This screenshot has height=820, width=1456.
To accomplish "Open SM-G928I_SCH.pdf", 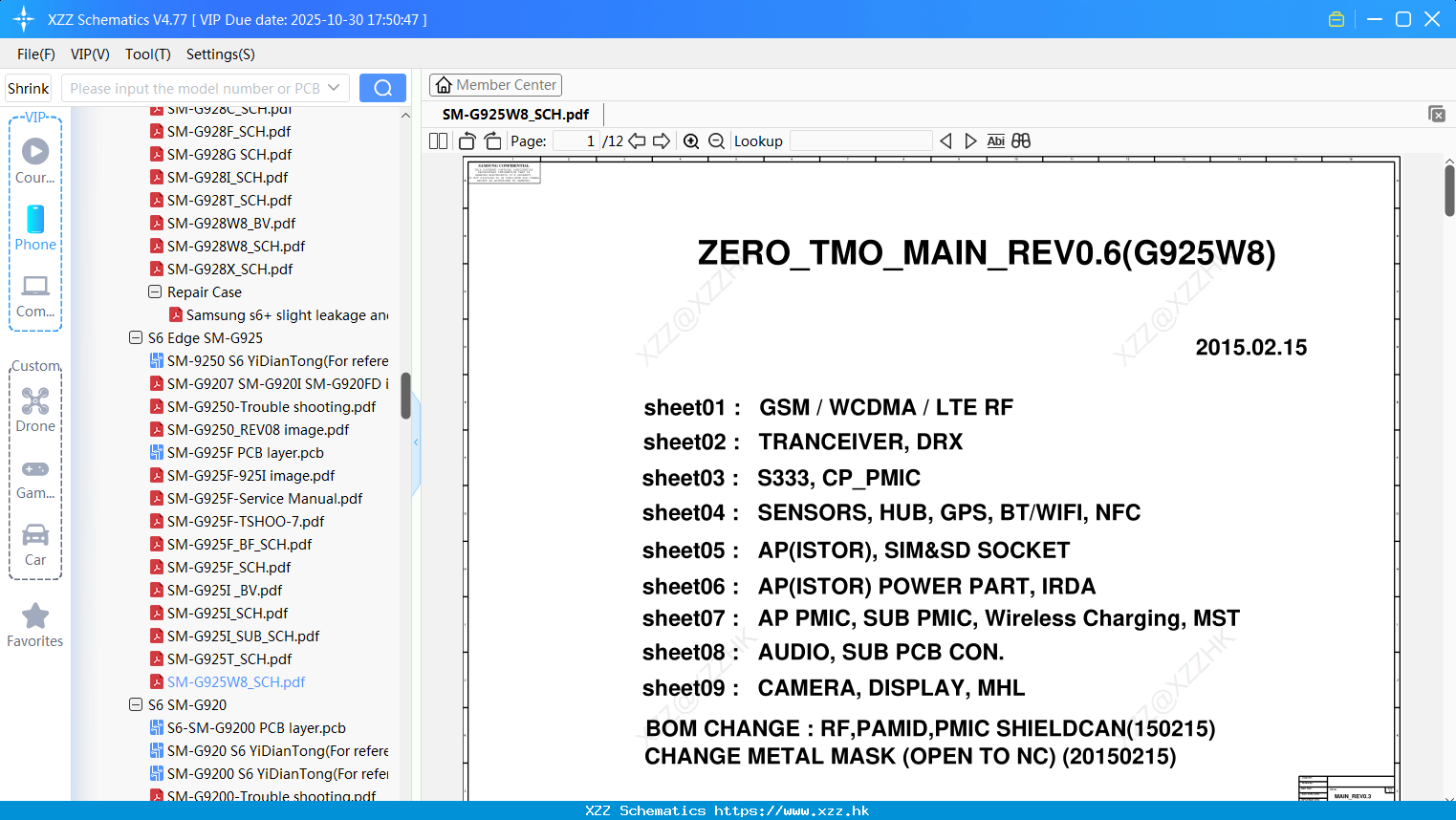I will [228, 177].
